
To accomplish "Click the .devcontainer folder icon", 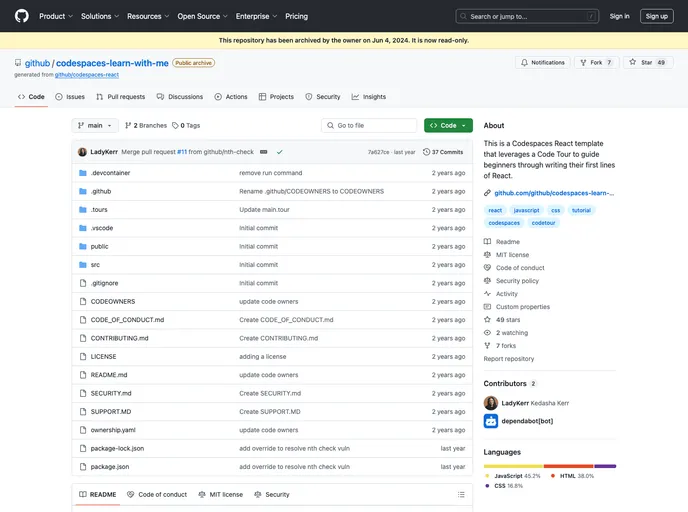I will coord(82,173).
